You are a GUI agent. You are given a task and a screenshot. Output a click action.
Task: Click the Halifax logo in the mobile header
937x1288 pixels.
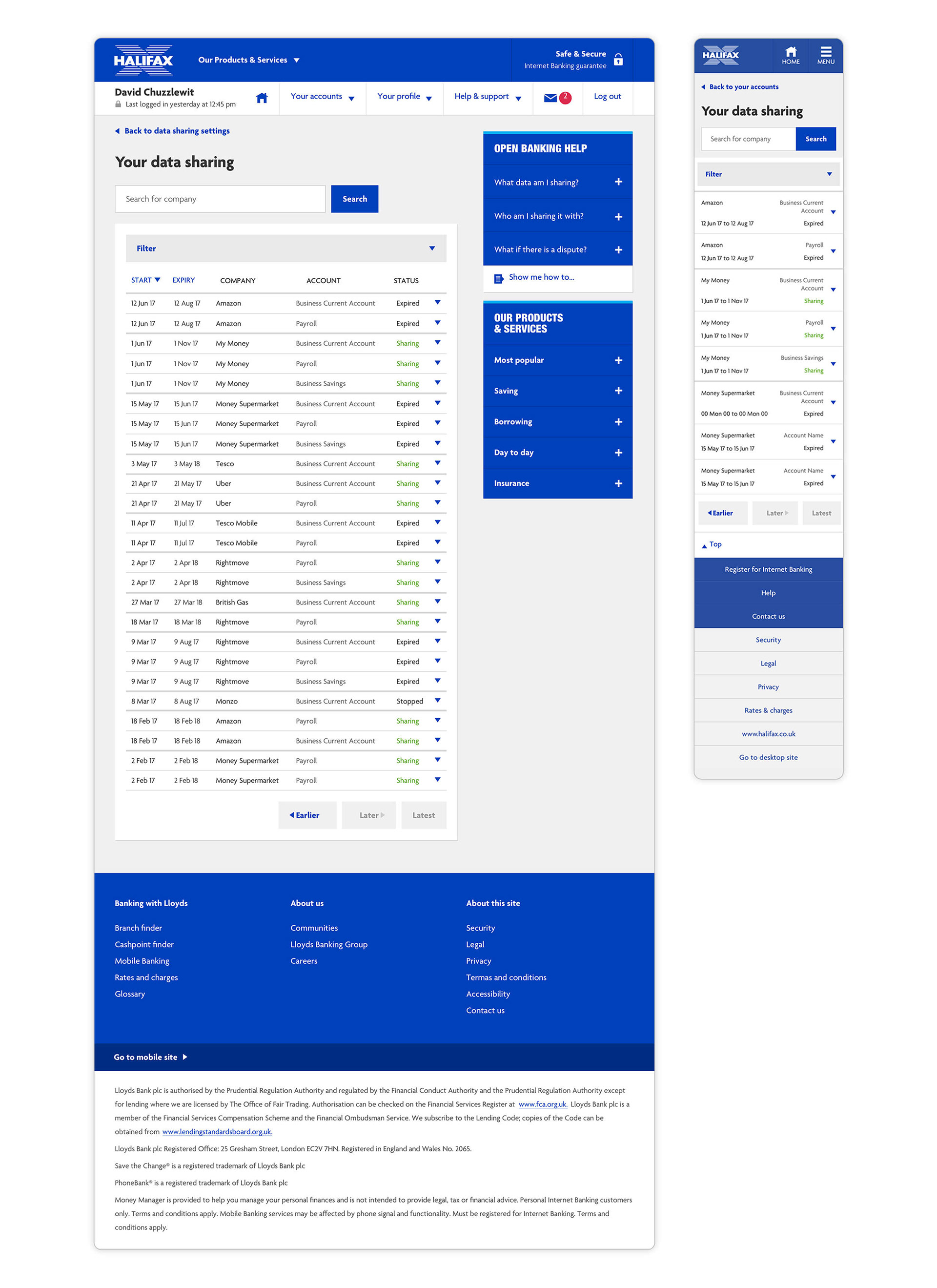tap(720, 55)
